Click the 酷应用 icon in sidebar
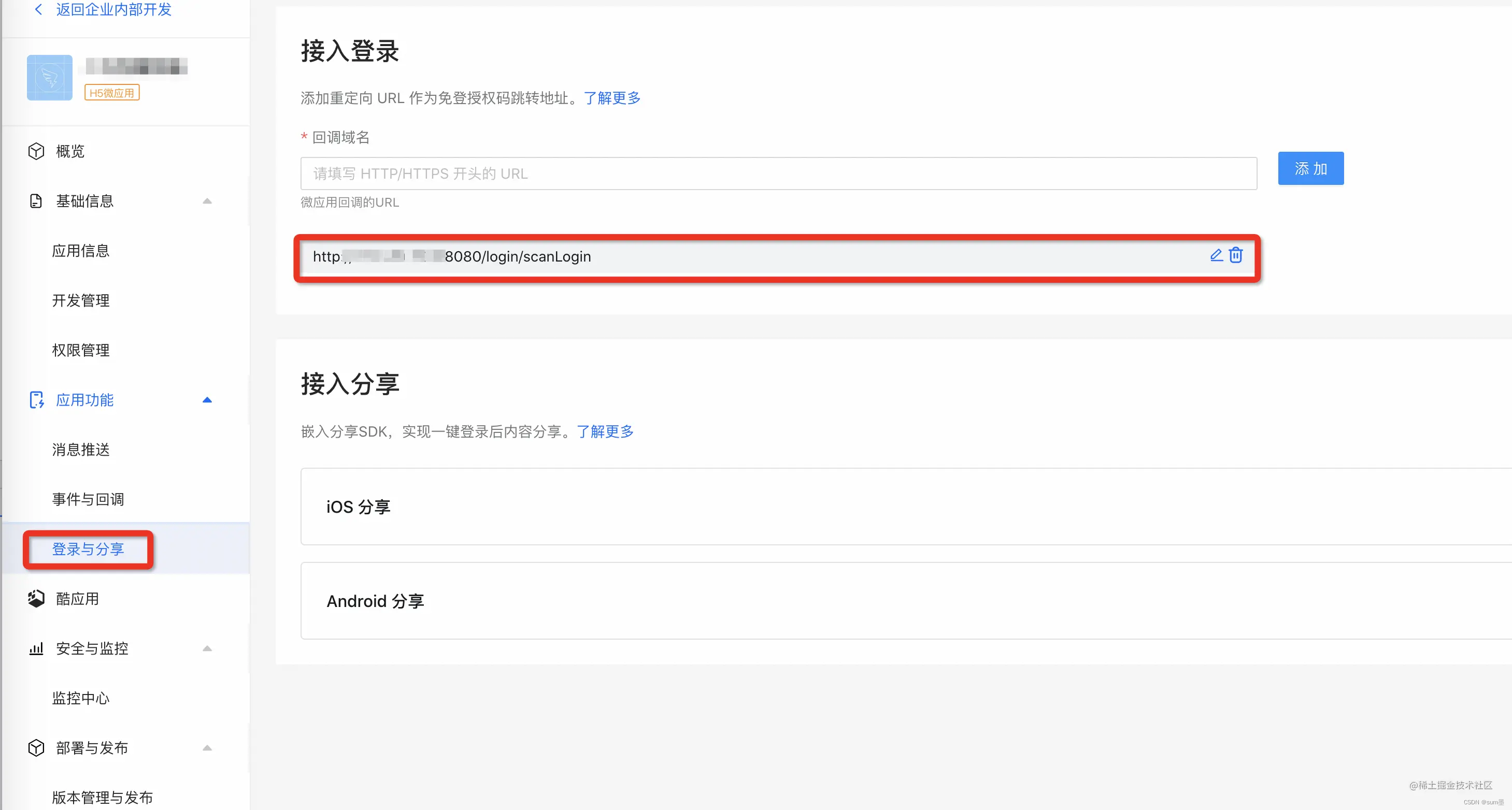Screen dimensions: 1512x810 [36, 598]
